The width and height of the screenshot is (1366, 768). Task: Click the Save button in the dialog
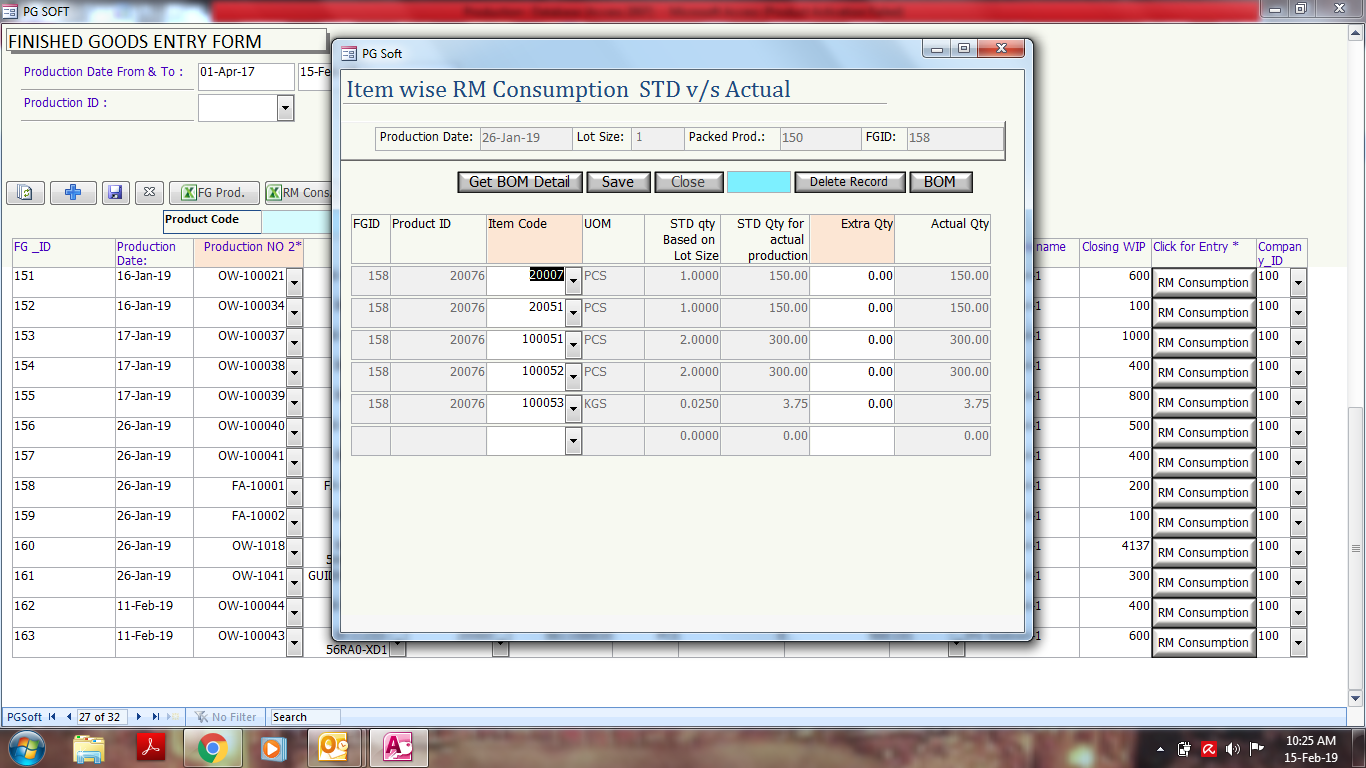[x=617, y=182]
